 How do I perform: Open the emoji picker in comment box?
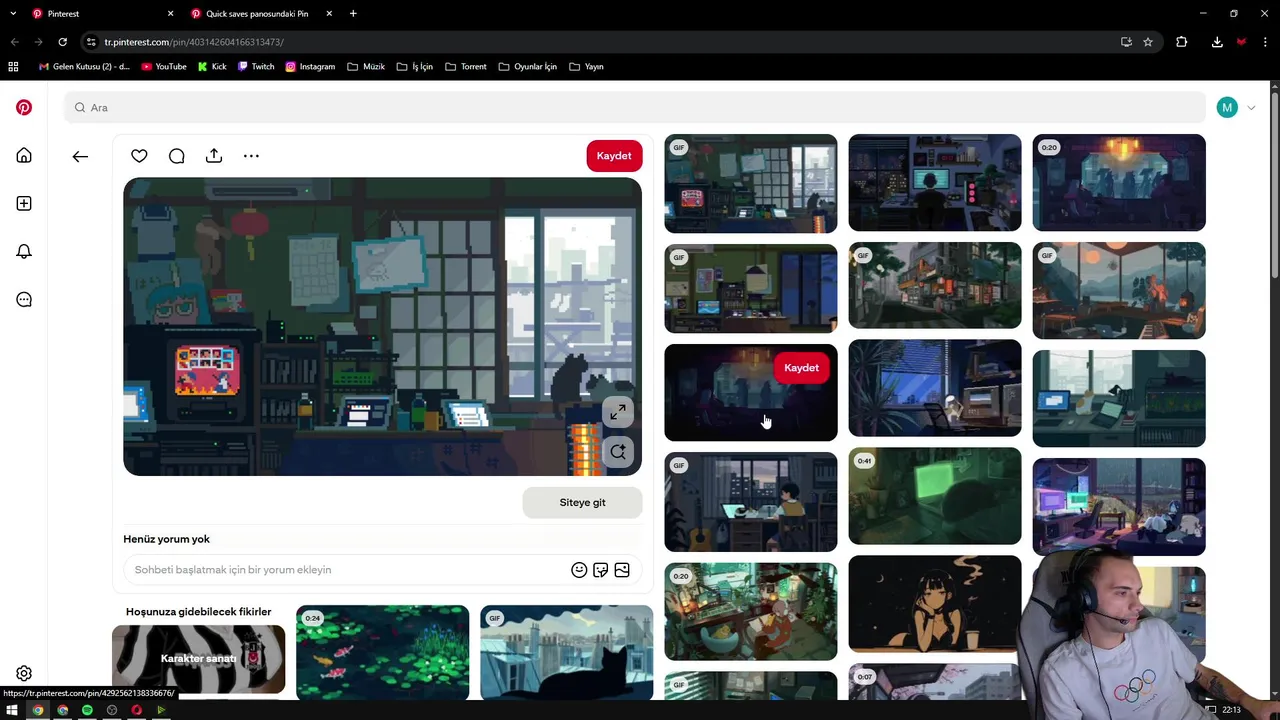point(579,570)
